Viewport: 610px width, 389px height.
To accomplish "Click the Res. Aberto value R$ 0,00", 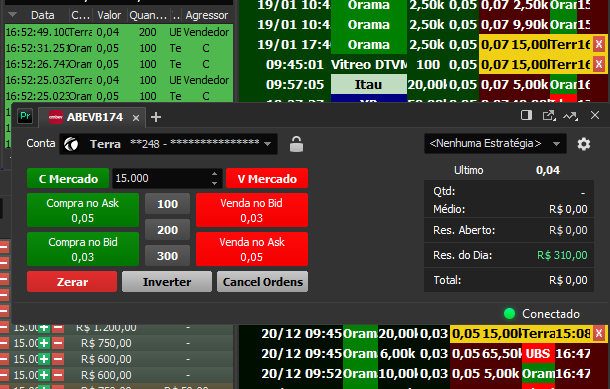I will 568,230.
